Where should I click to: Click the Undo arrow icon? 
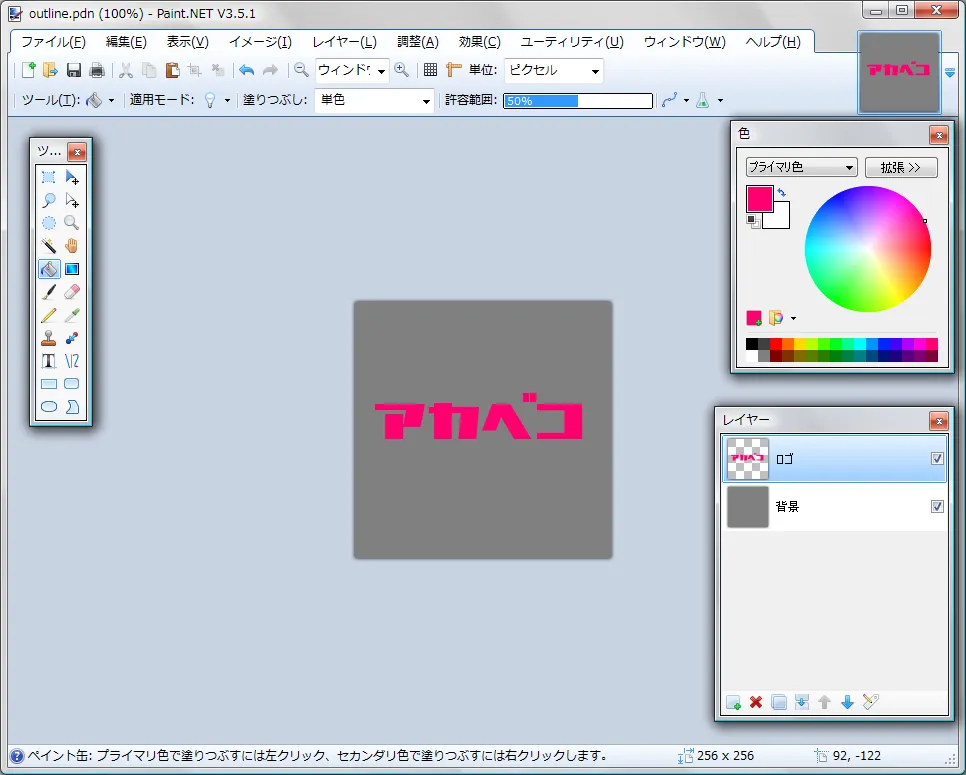click(246, 70)
